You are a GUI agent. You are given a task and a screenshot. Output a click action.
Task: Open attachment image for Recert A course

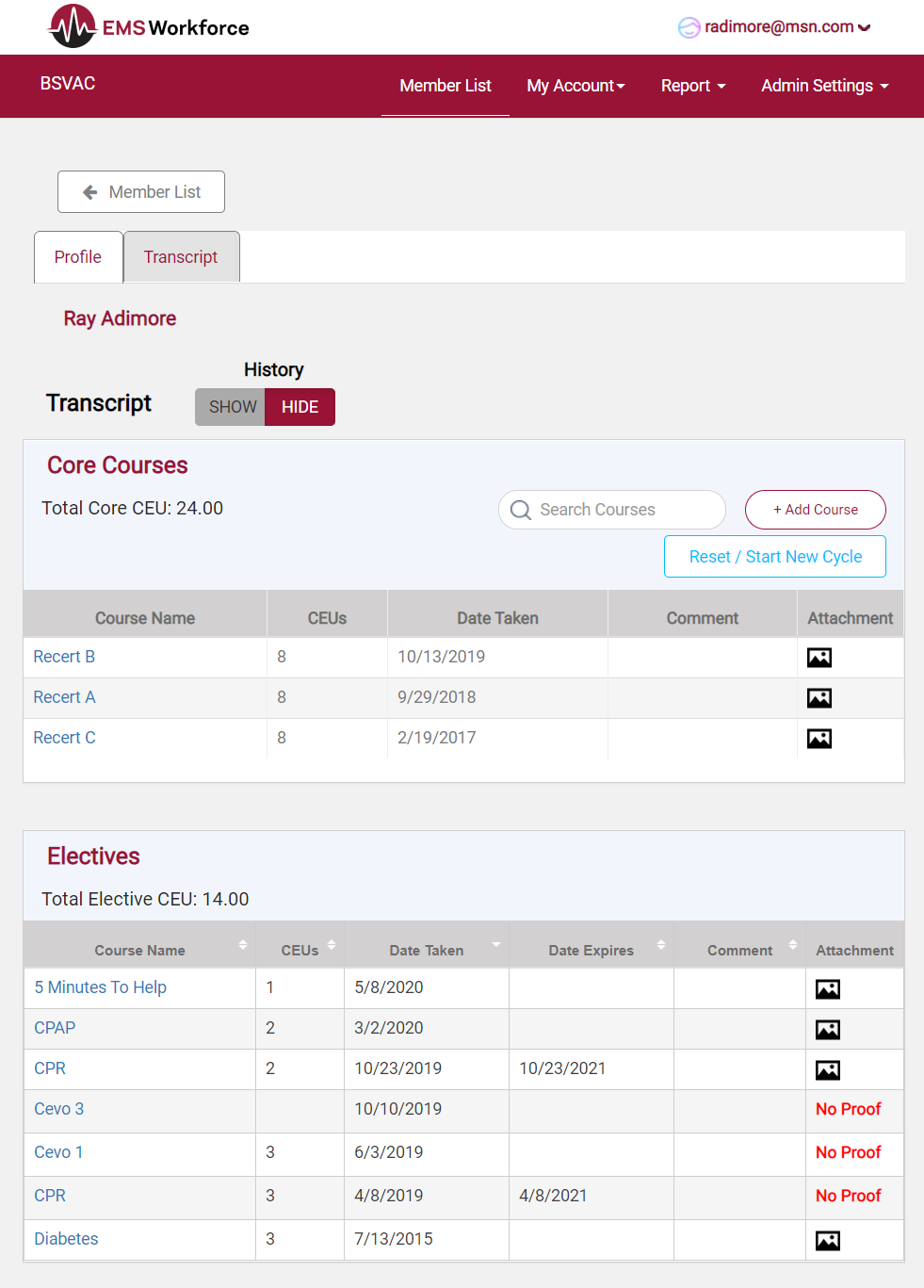819,698
